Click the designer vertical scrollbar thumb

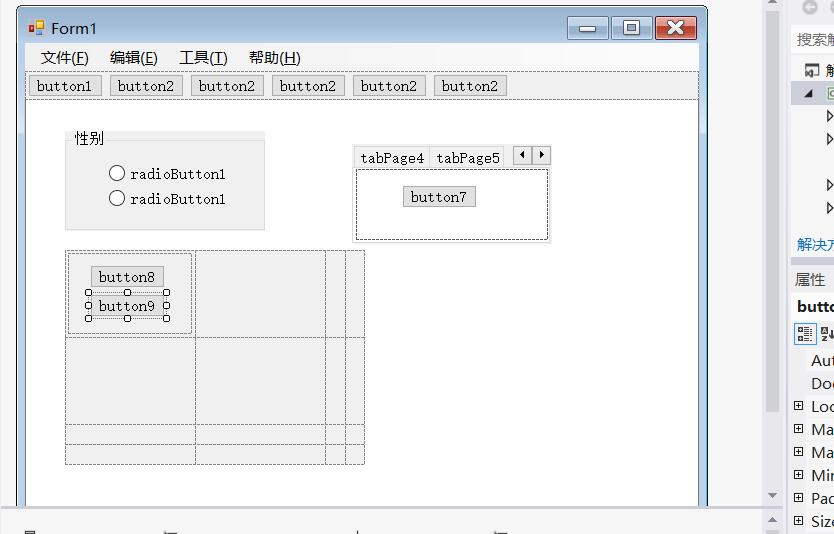point(772,210)
